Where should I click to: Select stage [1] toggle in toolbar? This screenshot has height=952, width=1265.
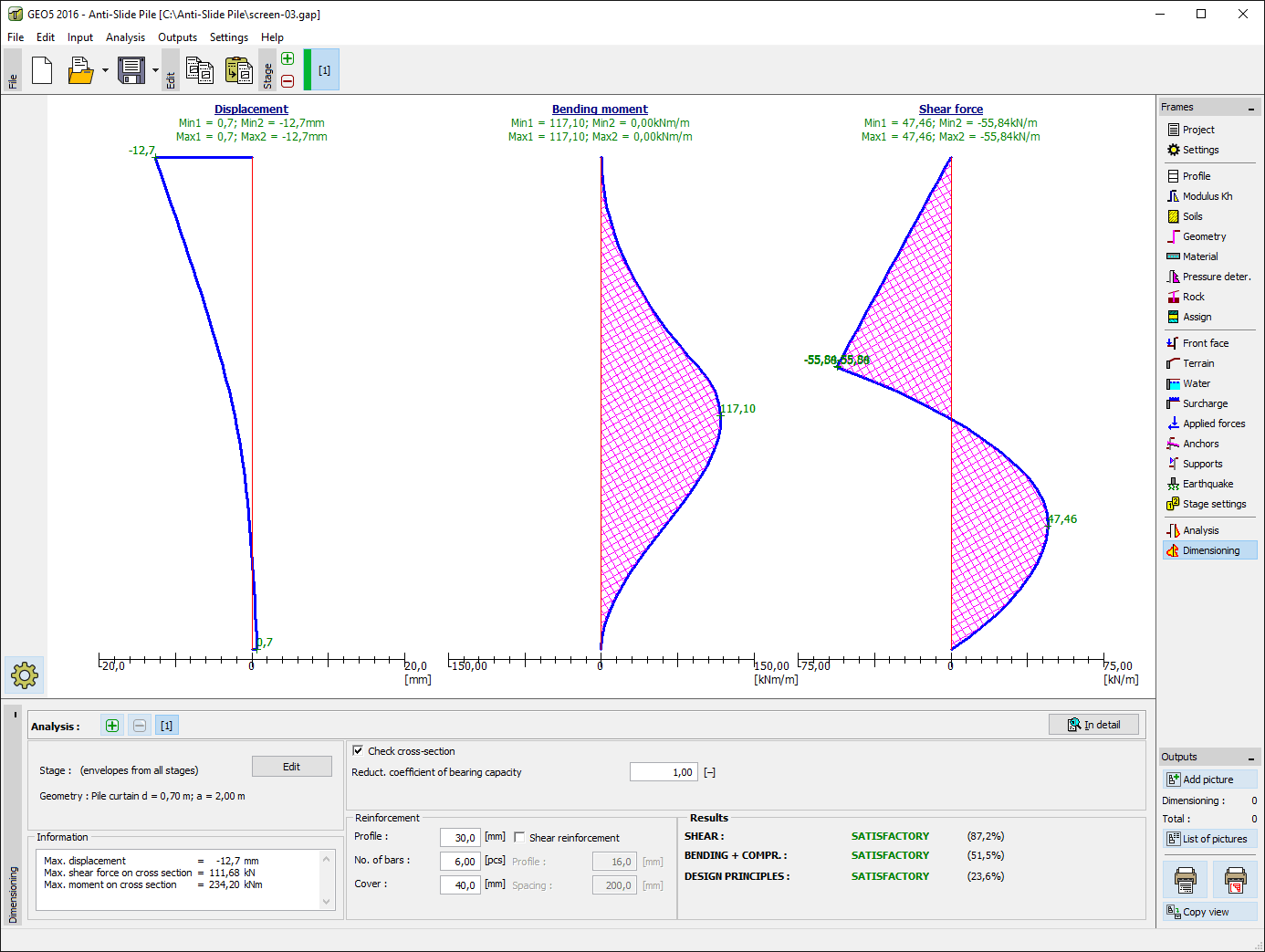[x=324, y=70]
